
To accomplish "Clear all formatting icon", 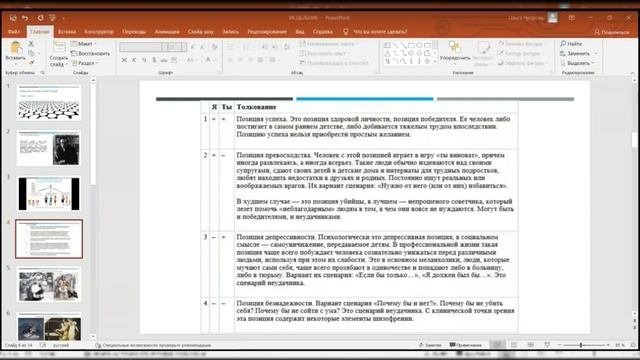I will tap(214, 47).
